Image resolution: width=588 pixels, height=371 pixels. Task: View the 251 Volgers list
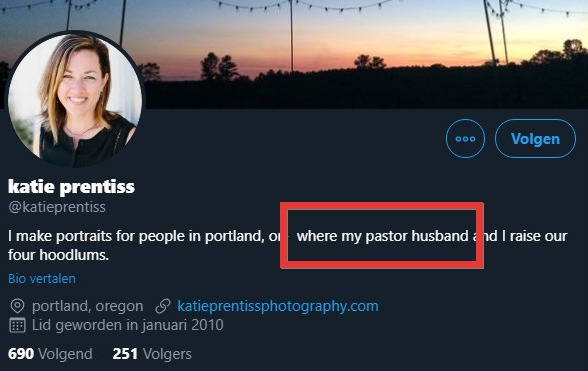coord(152,354)
